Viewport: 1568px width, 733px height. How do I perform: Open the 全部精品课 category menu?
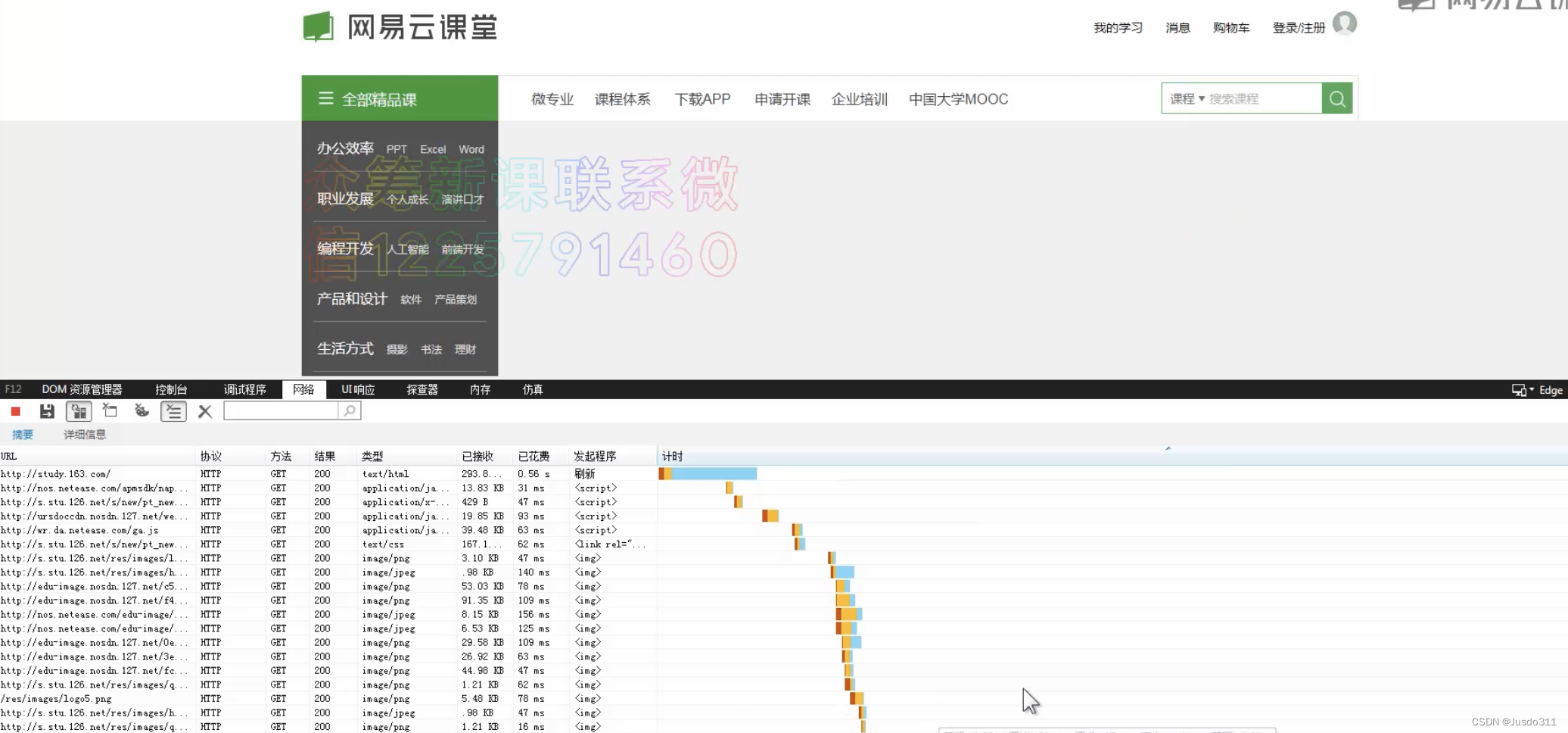pyautogui.click(x=400, y=98)
